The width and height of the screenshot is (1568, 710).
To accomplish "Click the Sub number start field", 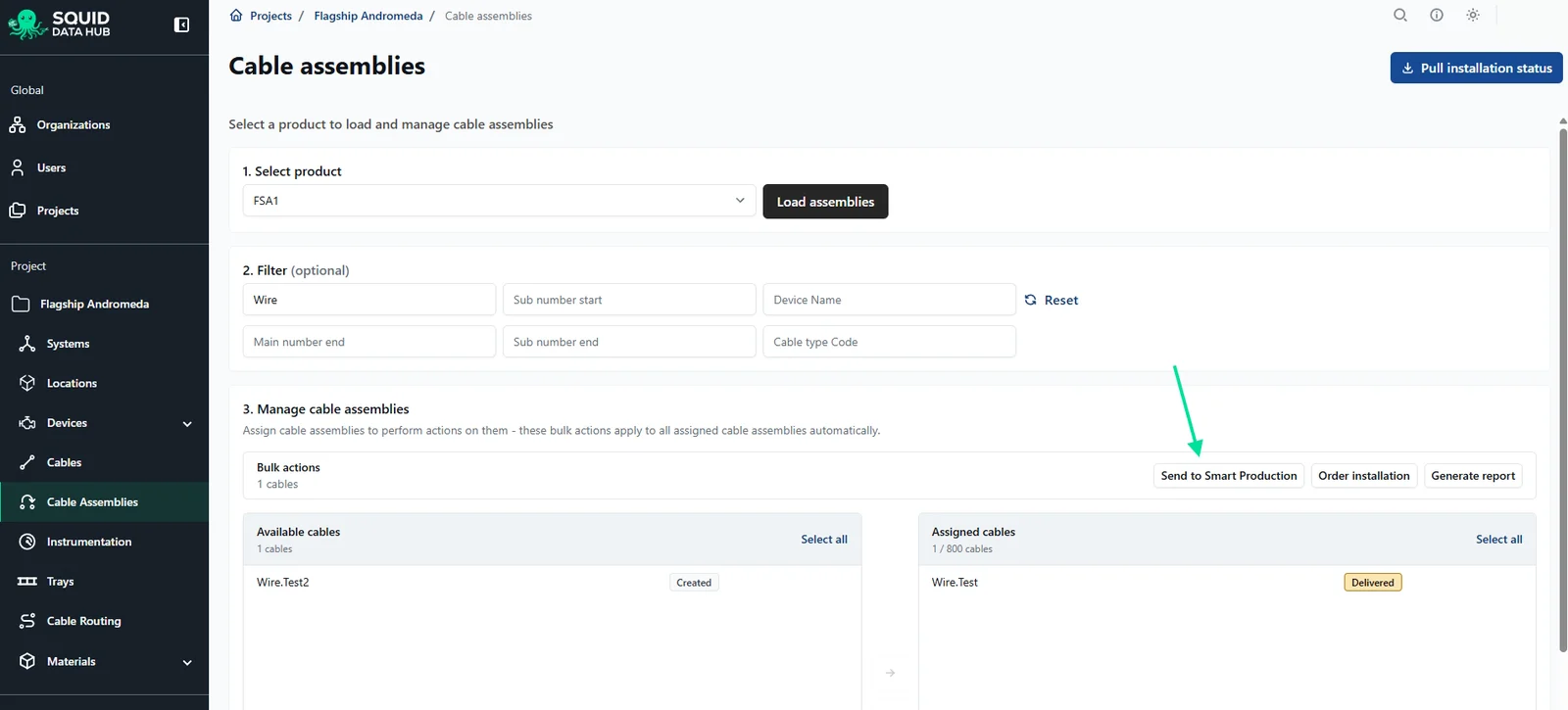I will (x=629, y=300).
